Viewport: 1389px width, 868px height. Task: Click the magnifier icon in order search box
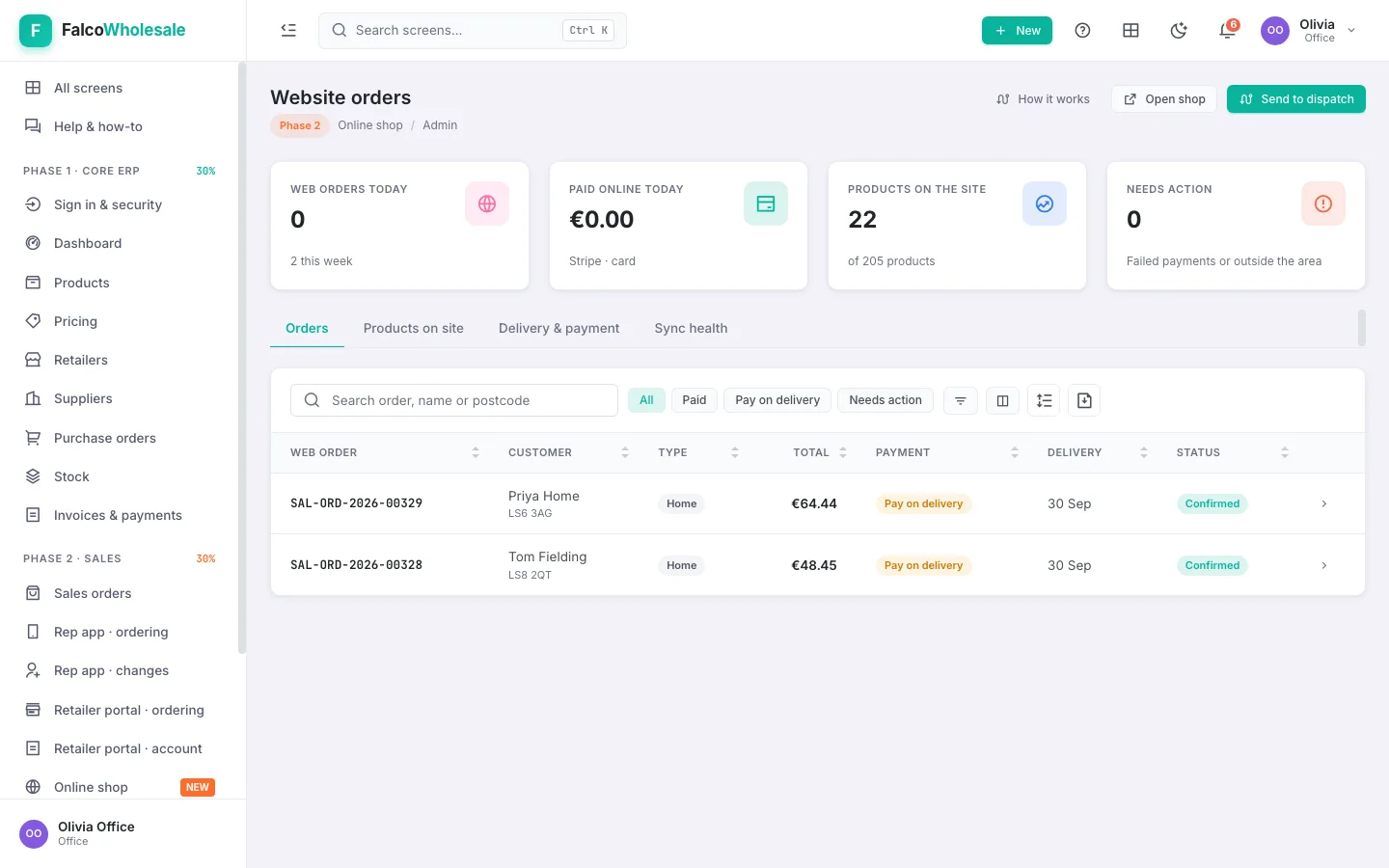pyautogui.click(x=312, y=400)
